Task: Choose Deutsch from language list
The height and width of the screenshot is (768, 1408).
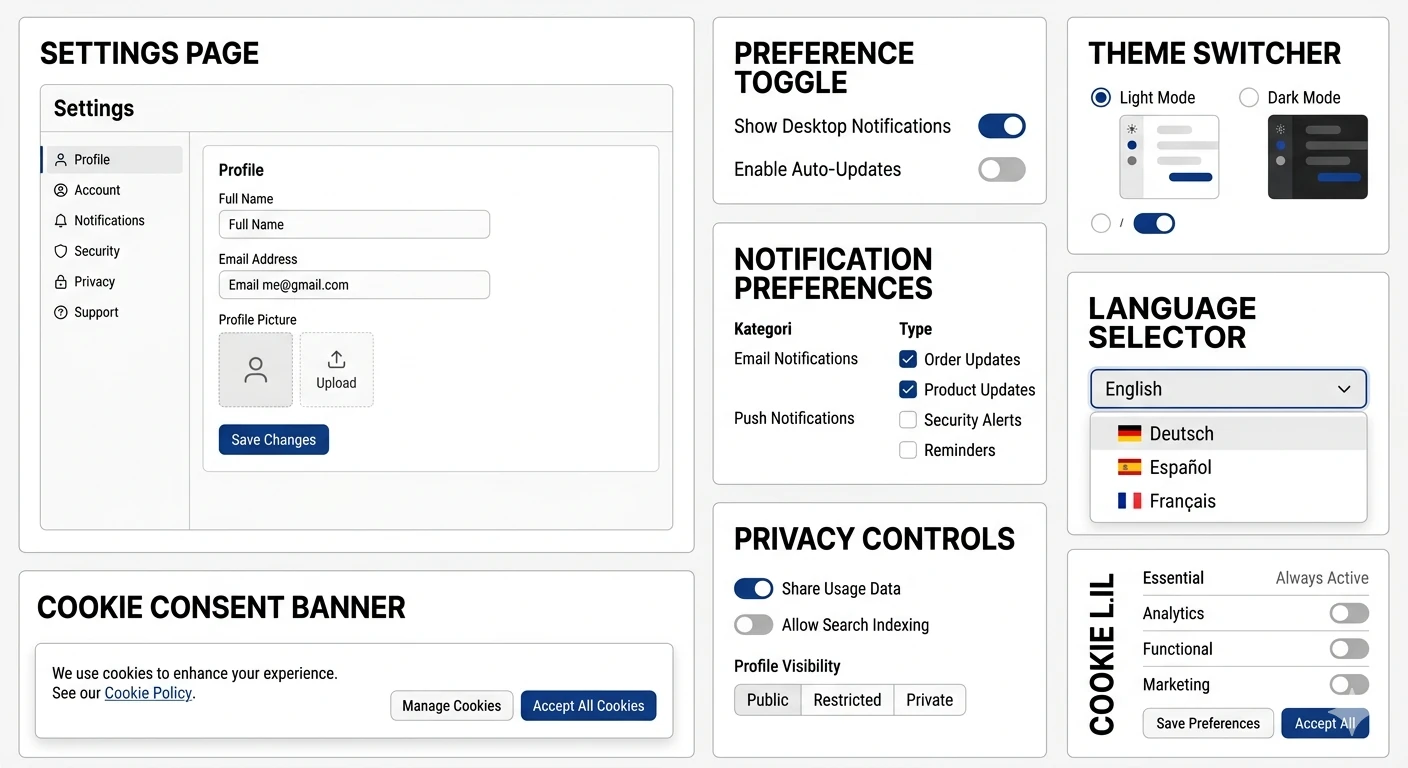Action: point(1228,433)
